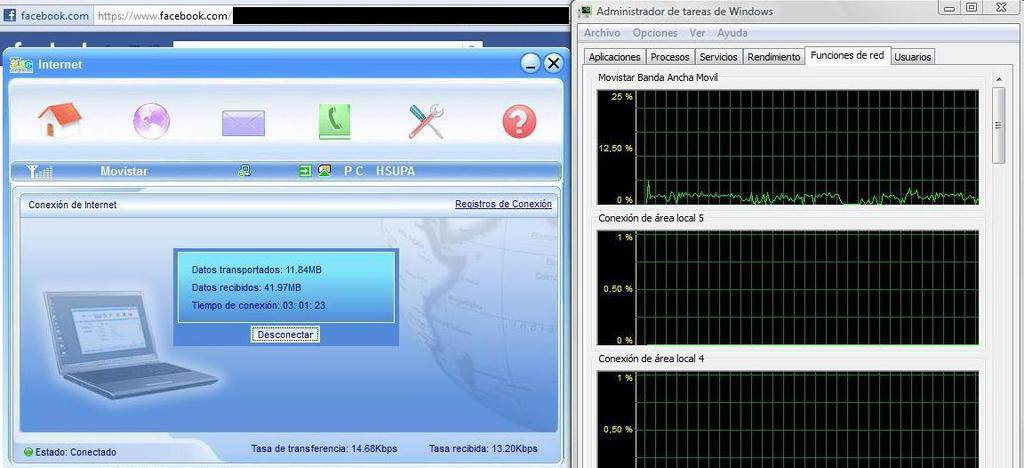
Task: Click the picture status icon beside PC
Action: coord(324,171)
